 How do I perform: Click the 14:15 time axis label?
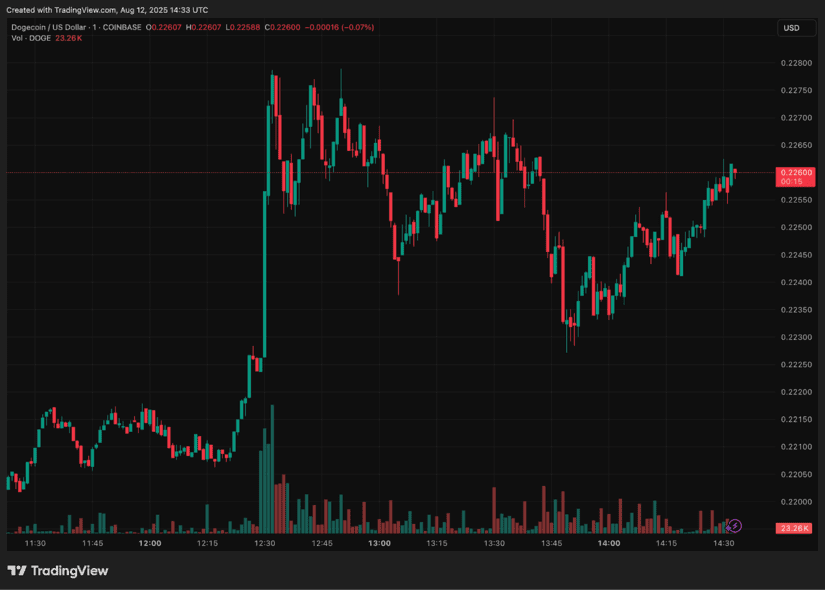[666, 543]
